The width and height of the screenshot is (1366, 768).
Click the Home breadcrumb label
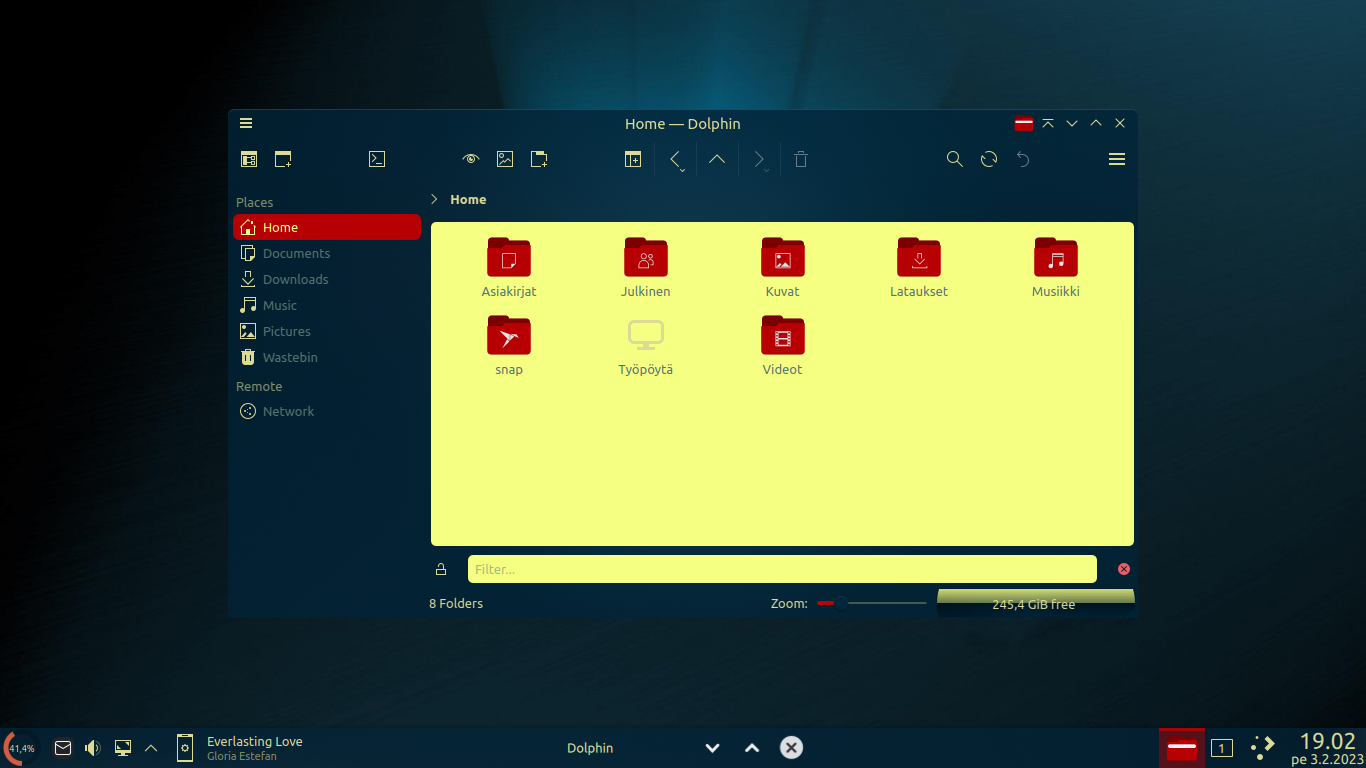coord(468,199)
